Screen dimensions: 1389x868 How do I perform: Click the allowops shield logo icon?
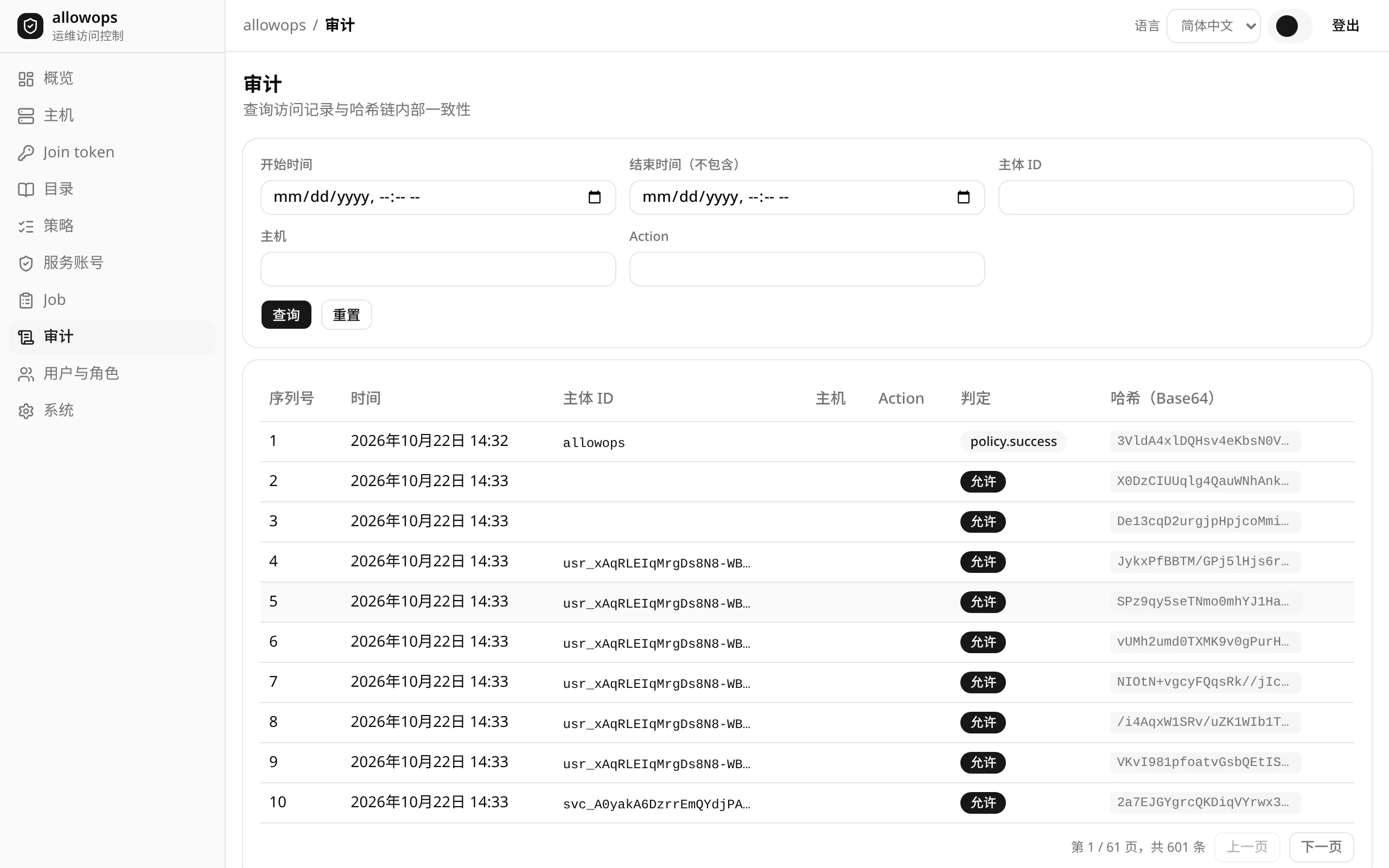click(x=30, y=26)
